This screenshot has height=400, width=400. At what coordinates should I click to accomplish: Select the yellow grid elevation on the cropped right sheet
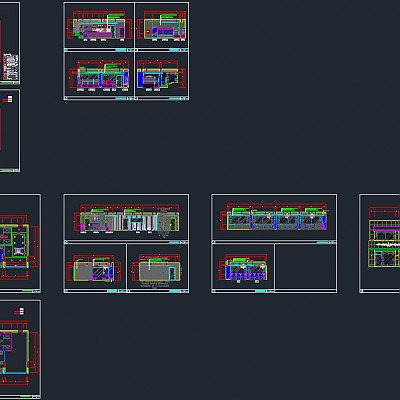[x=384, y=238]
